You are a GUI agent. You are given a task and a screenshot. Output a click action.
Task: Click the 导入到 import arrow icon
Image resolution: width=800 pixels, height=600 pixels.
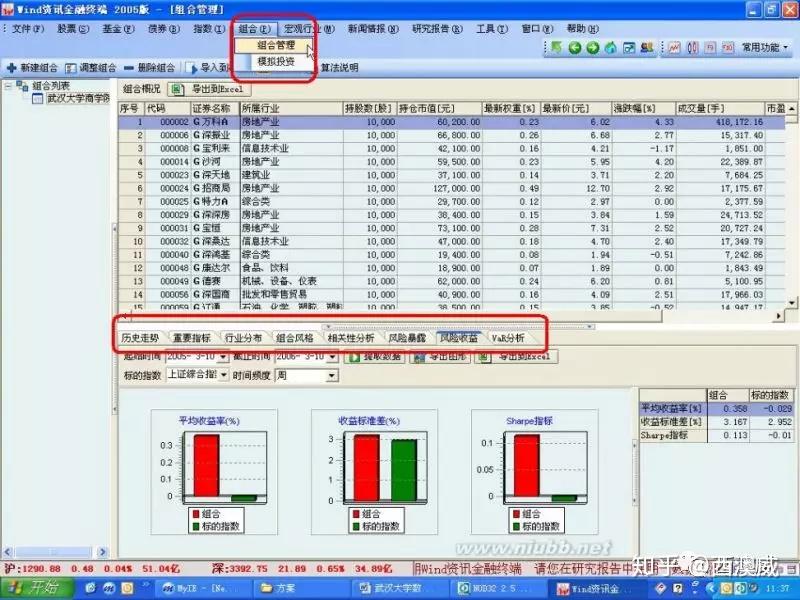[193, 68]
